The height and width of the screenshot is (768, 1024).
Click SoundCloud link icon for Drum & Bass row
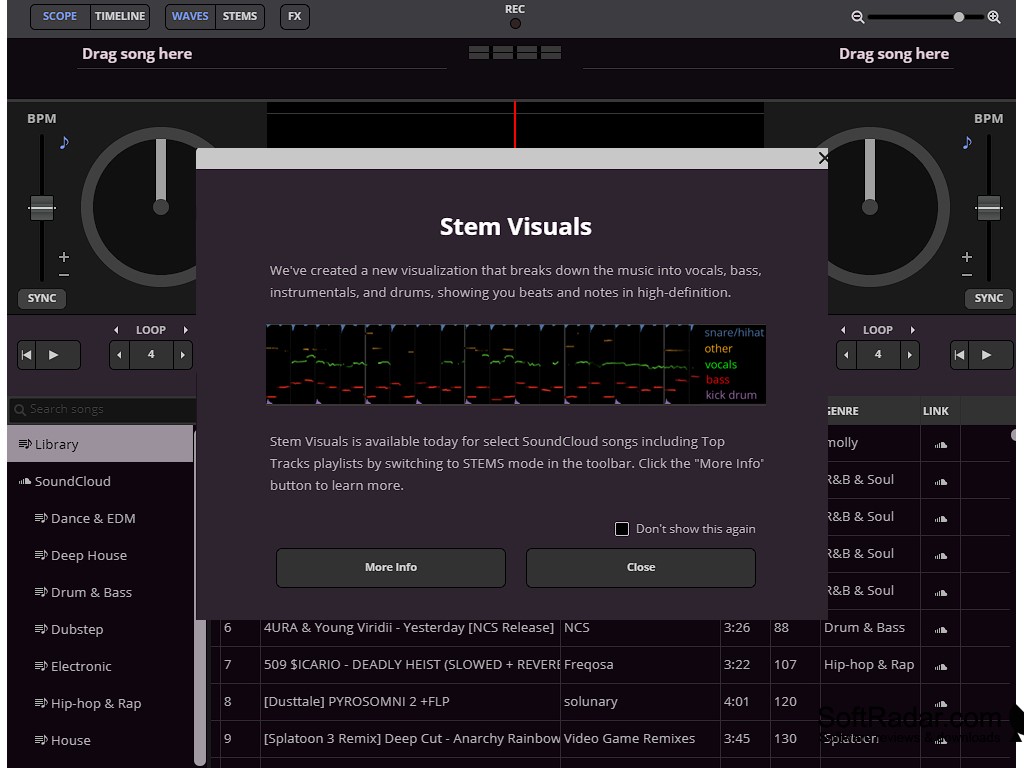pyautogui.click(x=940, y=628)
